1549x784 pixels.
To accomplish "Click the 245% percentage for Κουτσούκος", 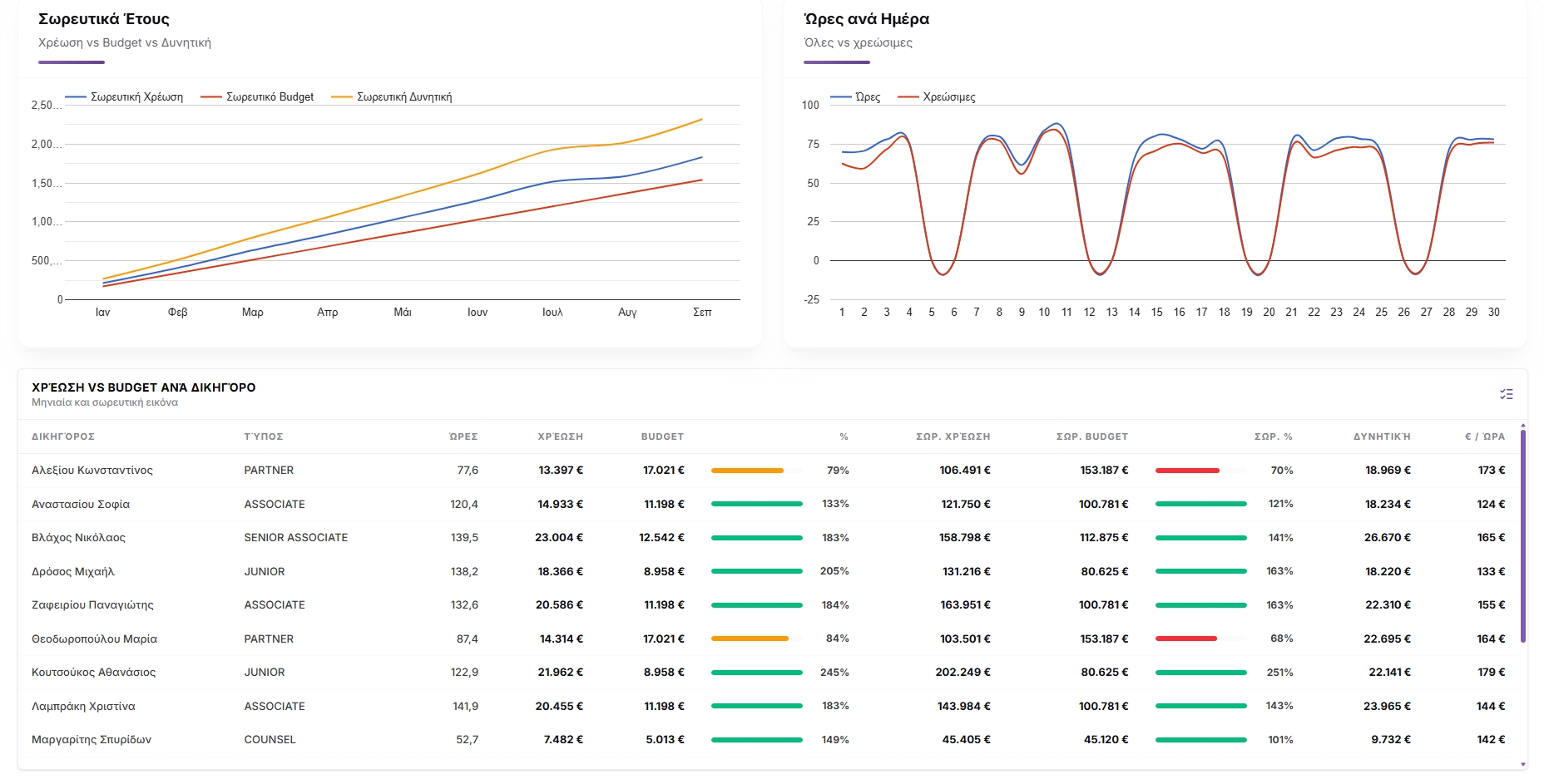I will point(834,673).
